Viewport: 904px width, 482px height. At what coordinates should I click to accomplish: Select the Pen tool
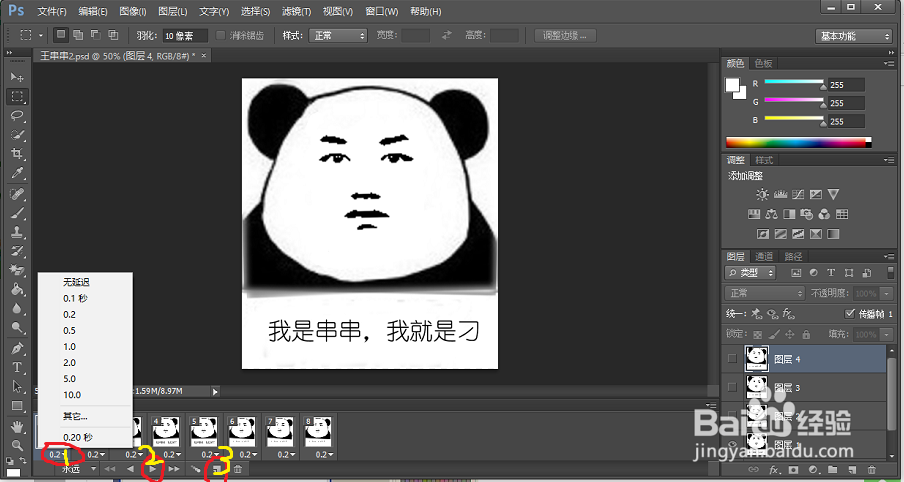(x=17, y=348)
